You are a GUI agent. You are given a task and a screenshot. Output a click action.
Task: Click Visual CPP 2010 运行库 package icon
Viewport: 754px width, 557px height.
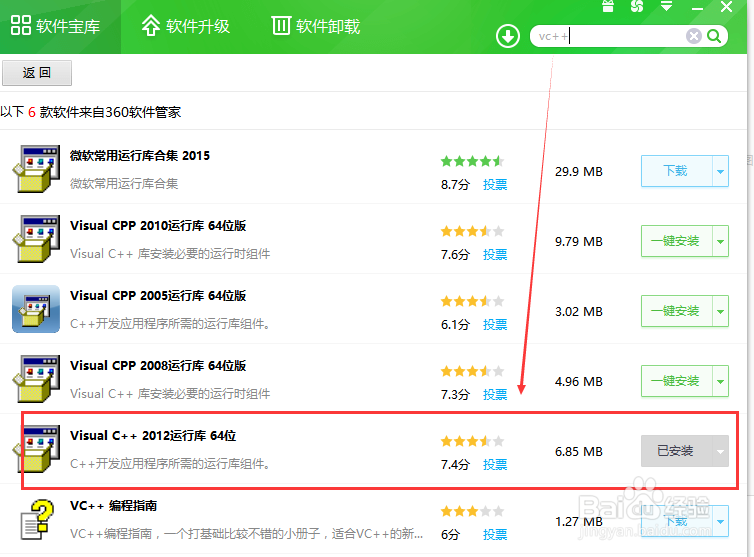coord(37,239)
